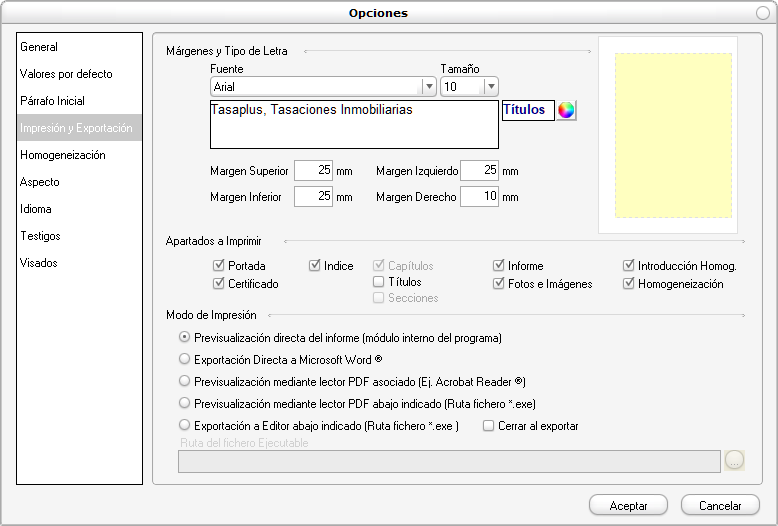The image size is (778, 526).
Task: Uncheck the Portada checkbox
Action: tap(218, 266)
